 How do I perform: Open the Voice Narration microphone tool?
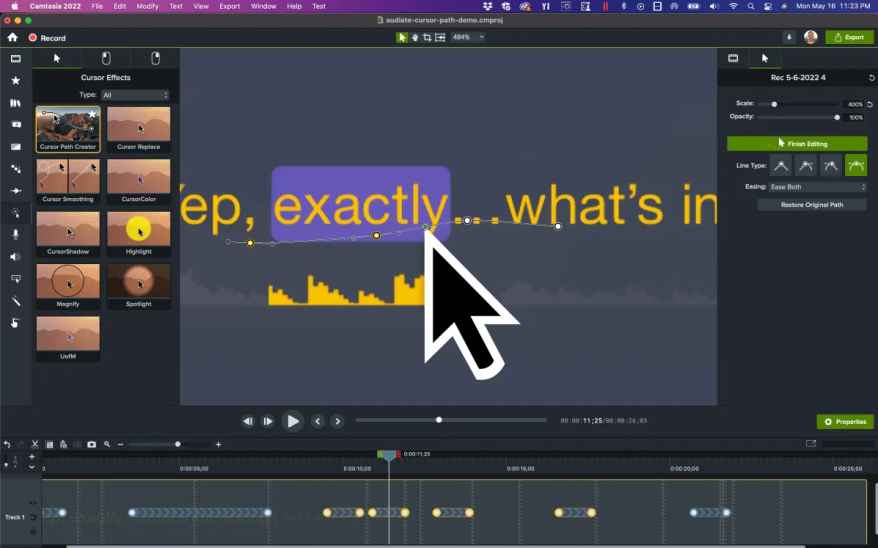coord(15,234)
